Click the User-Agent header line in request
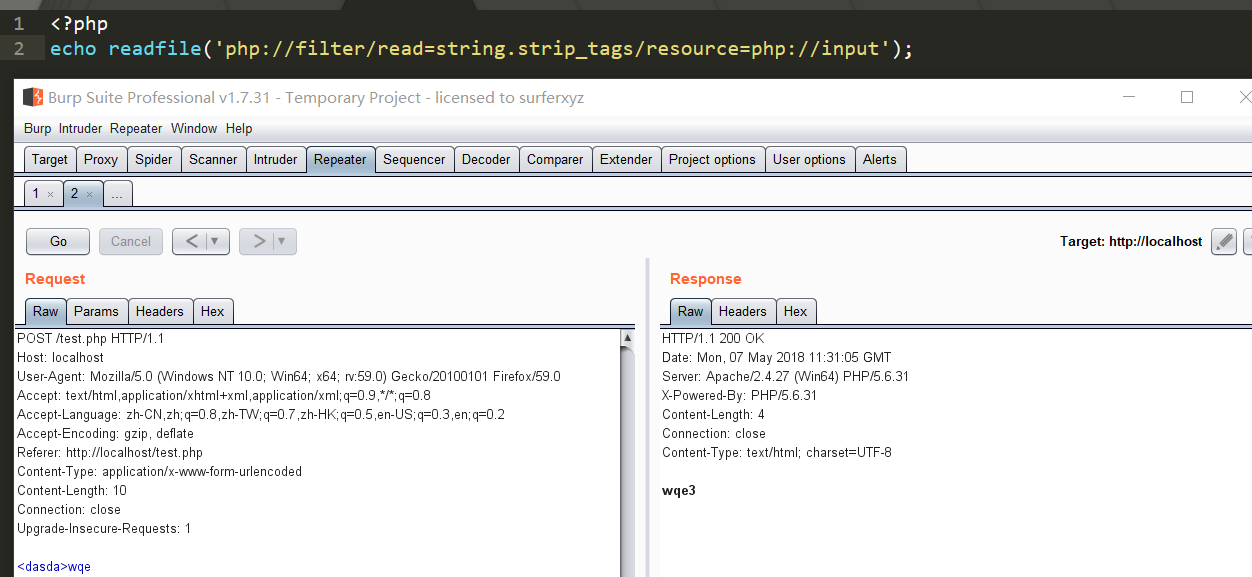Screen dimensions: 1252x577 tap(289, 377)
